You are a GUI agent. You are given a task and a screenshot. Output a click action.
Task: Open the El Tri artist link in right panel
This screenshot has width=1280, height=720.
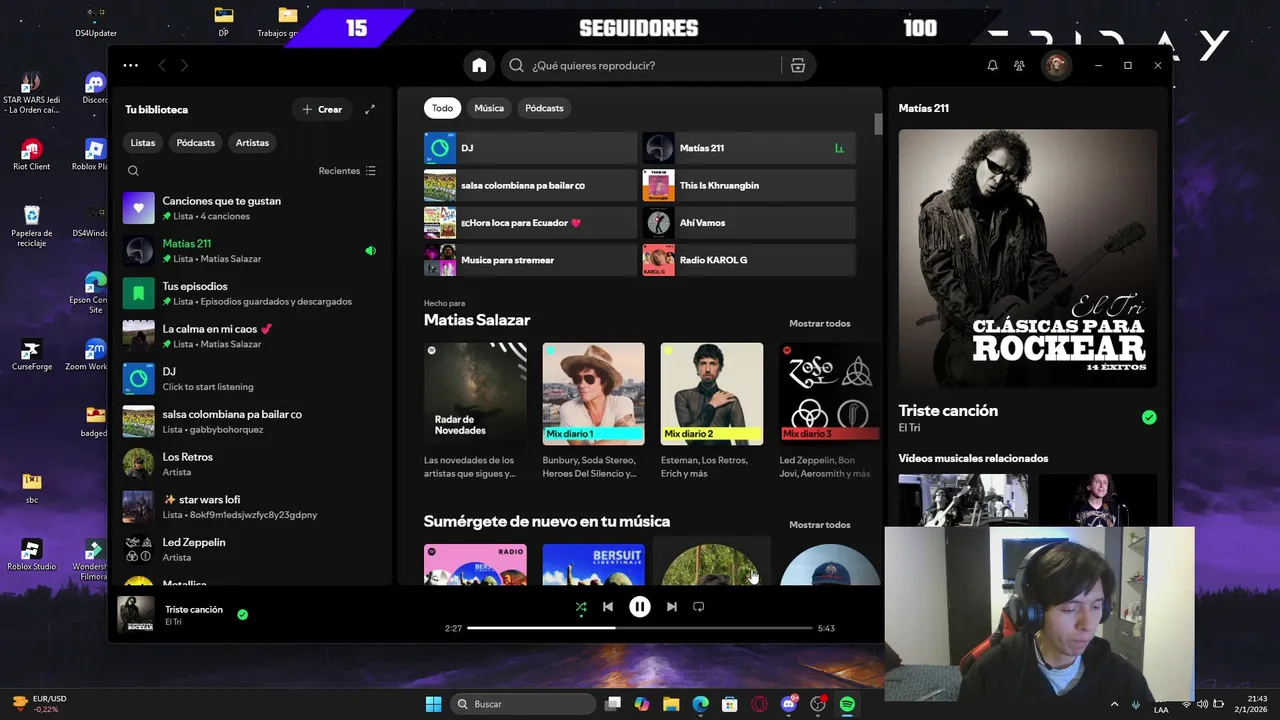909,428
